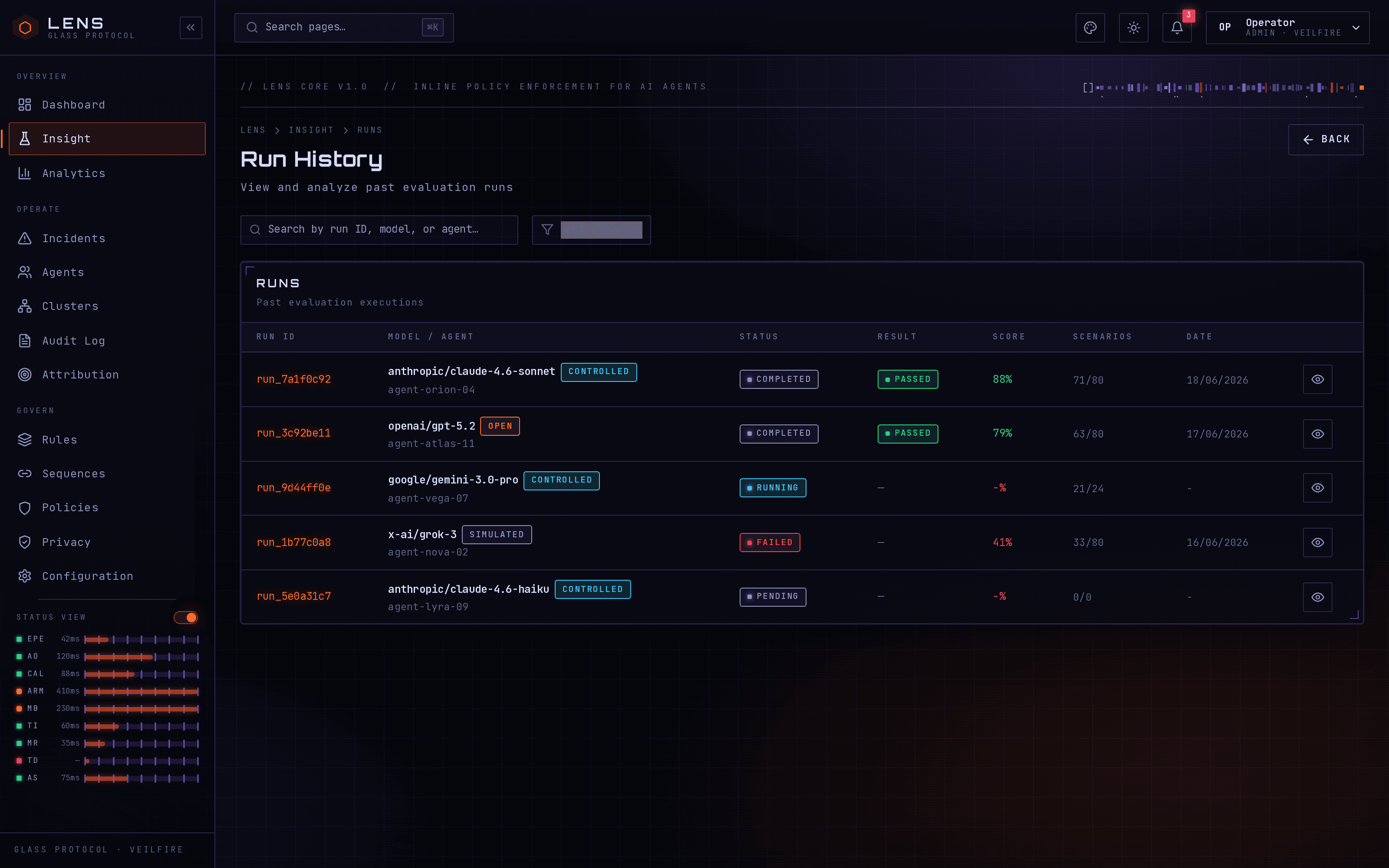1389x868 pixels.
Task: Click the TD status row in sidebar
Action: [x=107, y=761]
